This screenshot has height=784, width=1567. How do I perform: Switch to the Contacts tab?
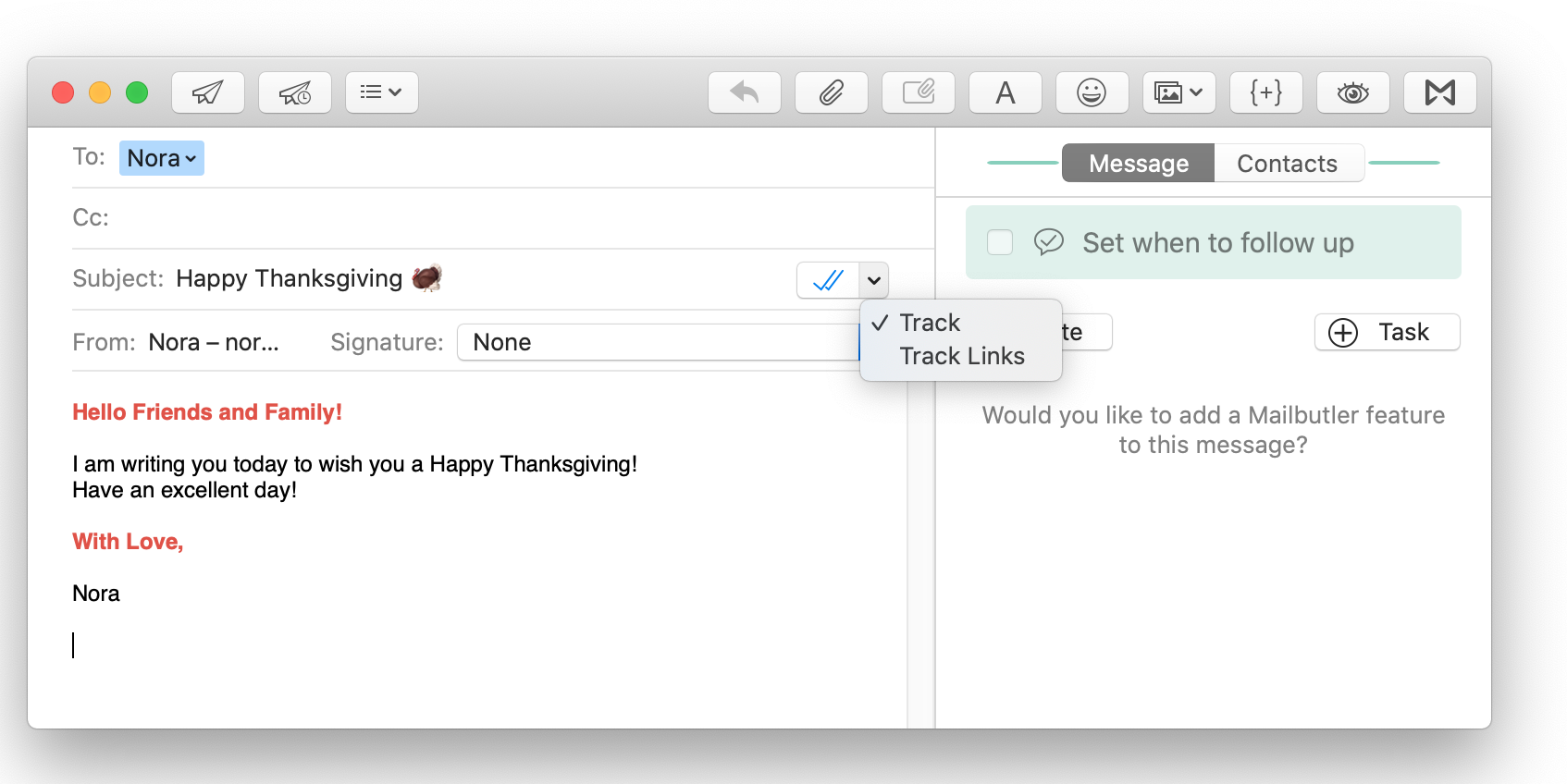[x=1288, y=164]
